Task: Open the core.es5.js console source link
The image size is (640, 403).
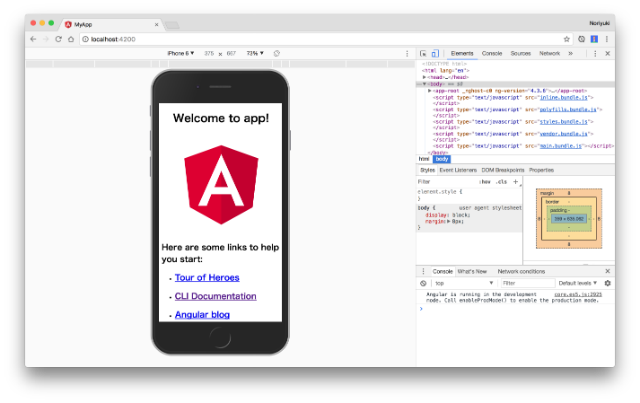Action: tap(578, 294)
